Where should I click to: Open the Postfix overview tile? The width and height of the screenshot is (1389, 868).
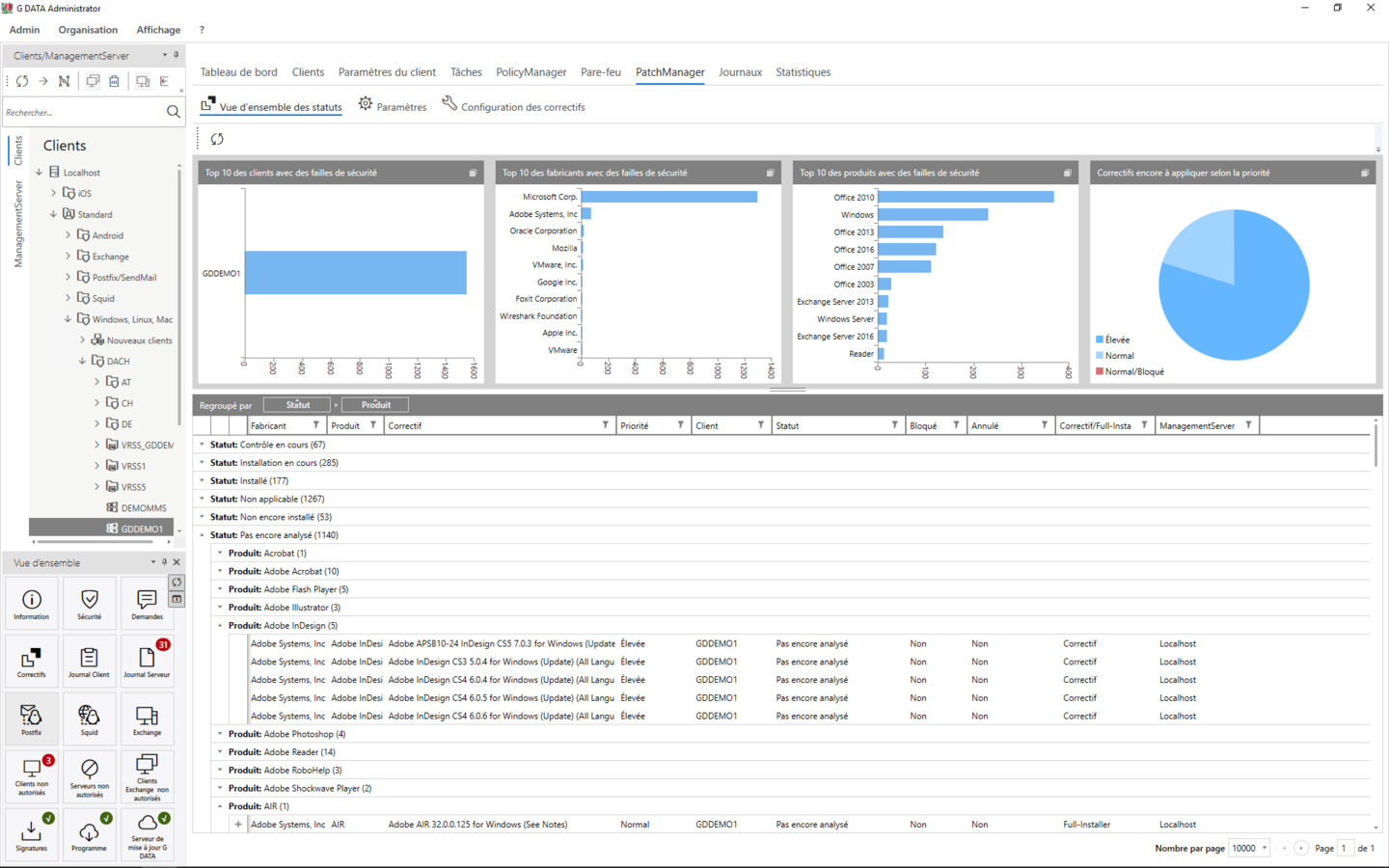click(x=32, y=719)
